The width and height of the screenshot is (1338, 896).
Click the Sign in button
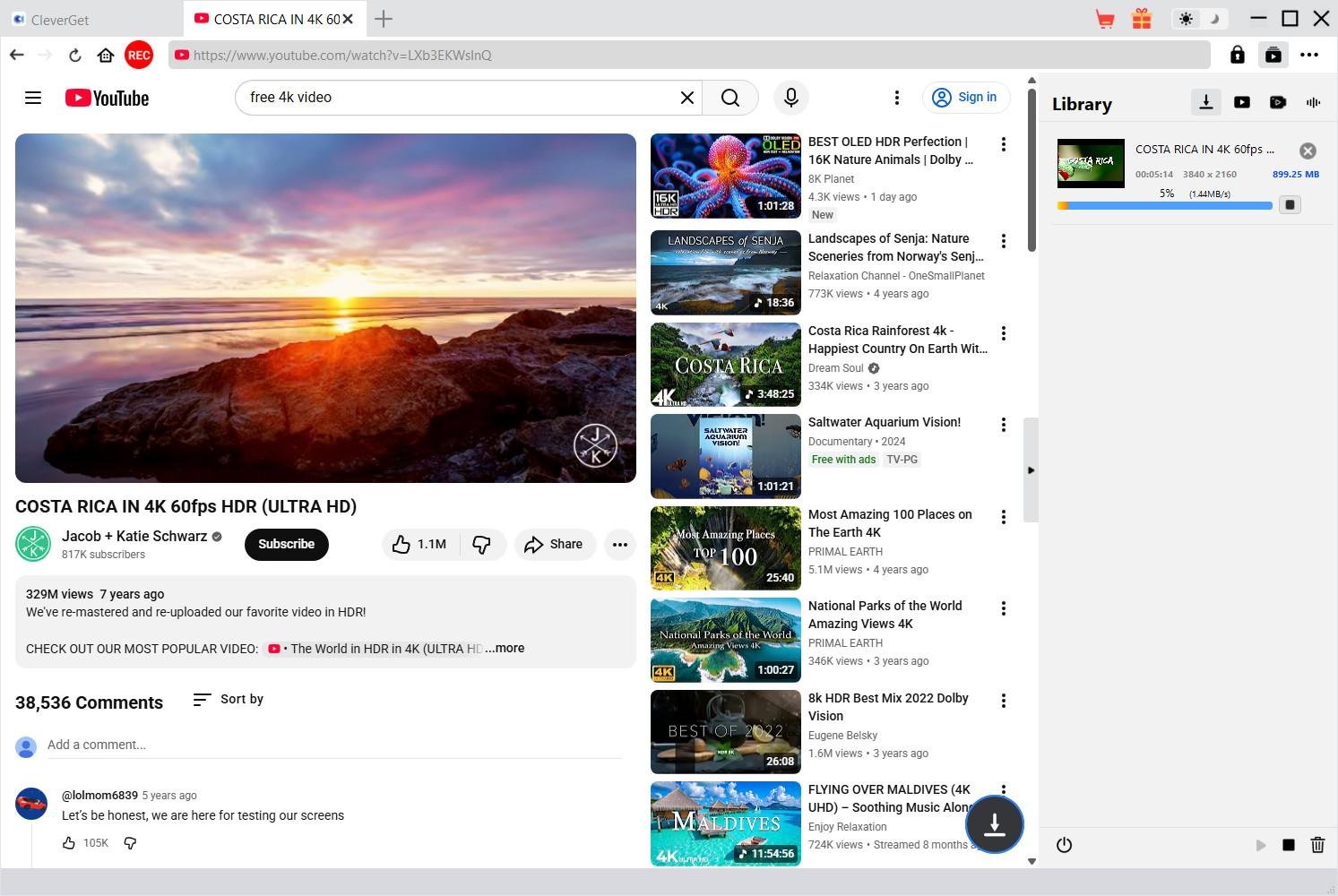coord(966,98)
